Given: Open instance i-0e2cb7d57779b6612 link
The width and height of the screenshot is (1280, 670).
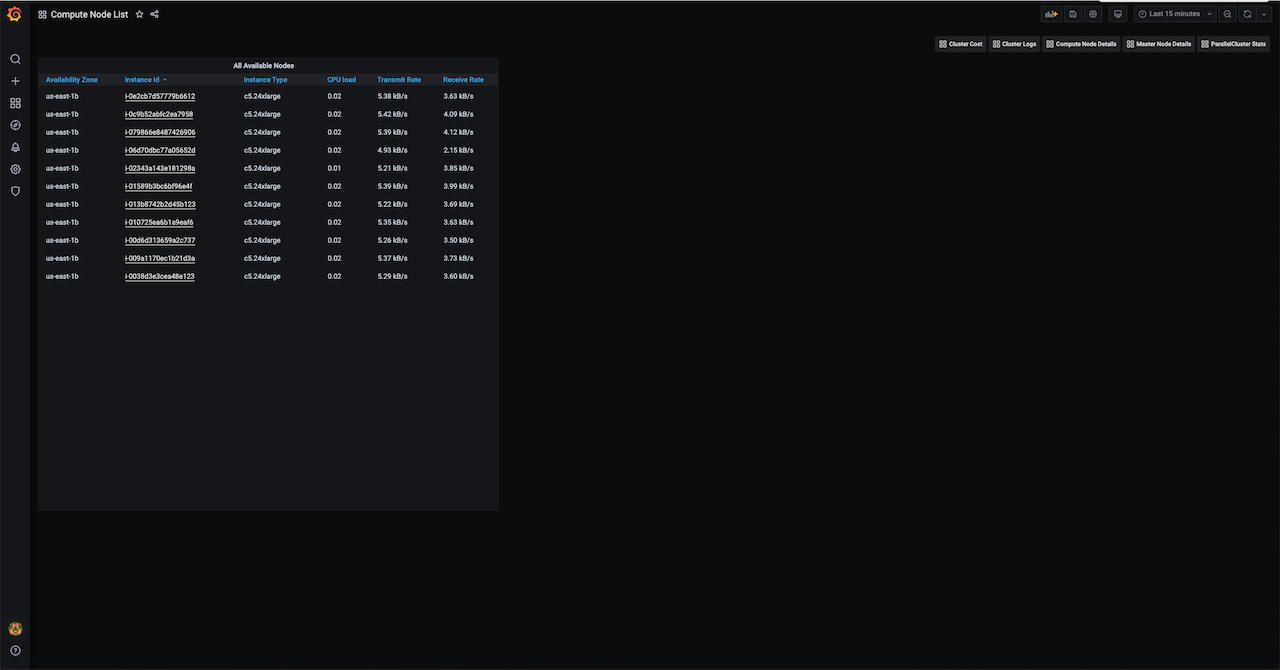Looking at the screenshot, I should tap(160, 97).
